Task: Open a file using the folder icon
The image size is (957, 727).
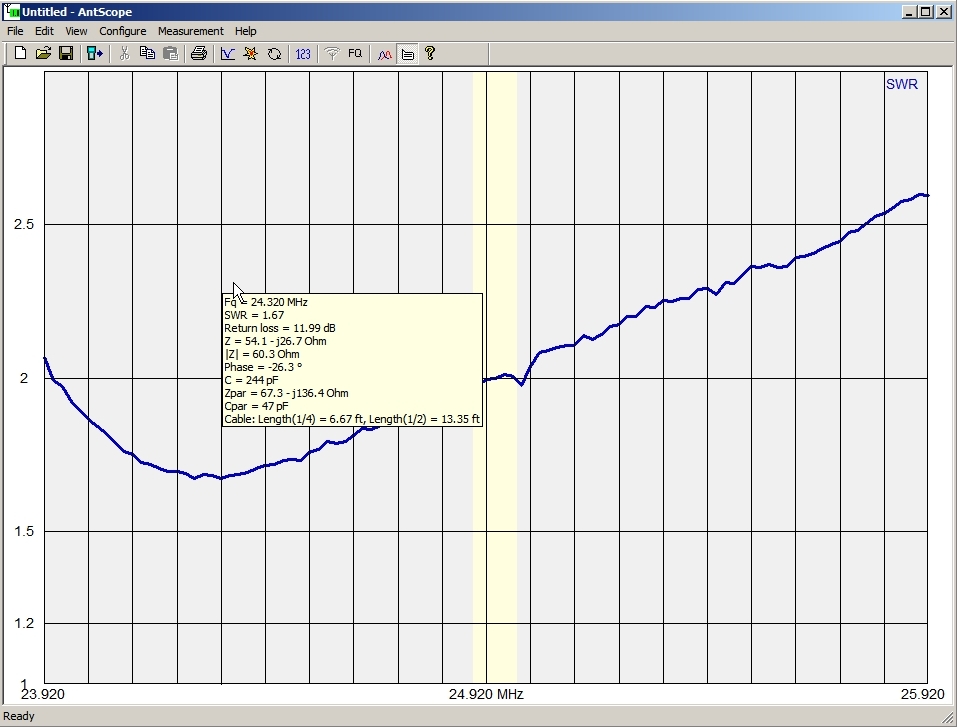Action: coord(43,54)
